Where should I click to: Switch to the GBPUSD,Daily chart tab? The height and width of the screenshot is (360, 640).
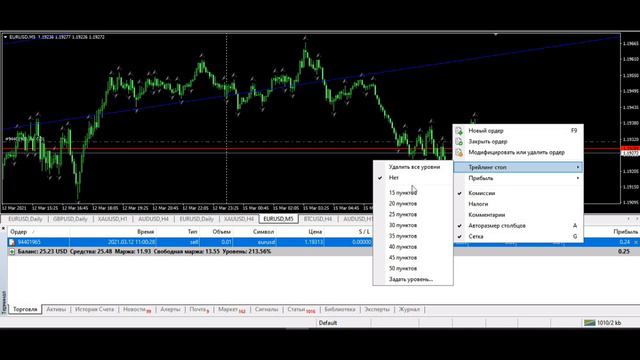click(70, 219)
